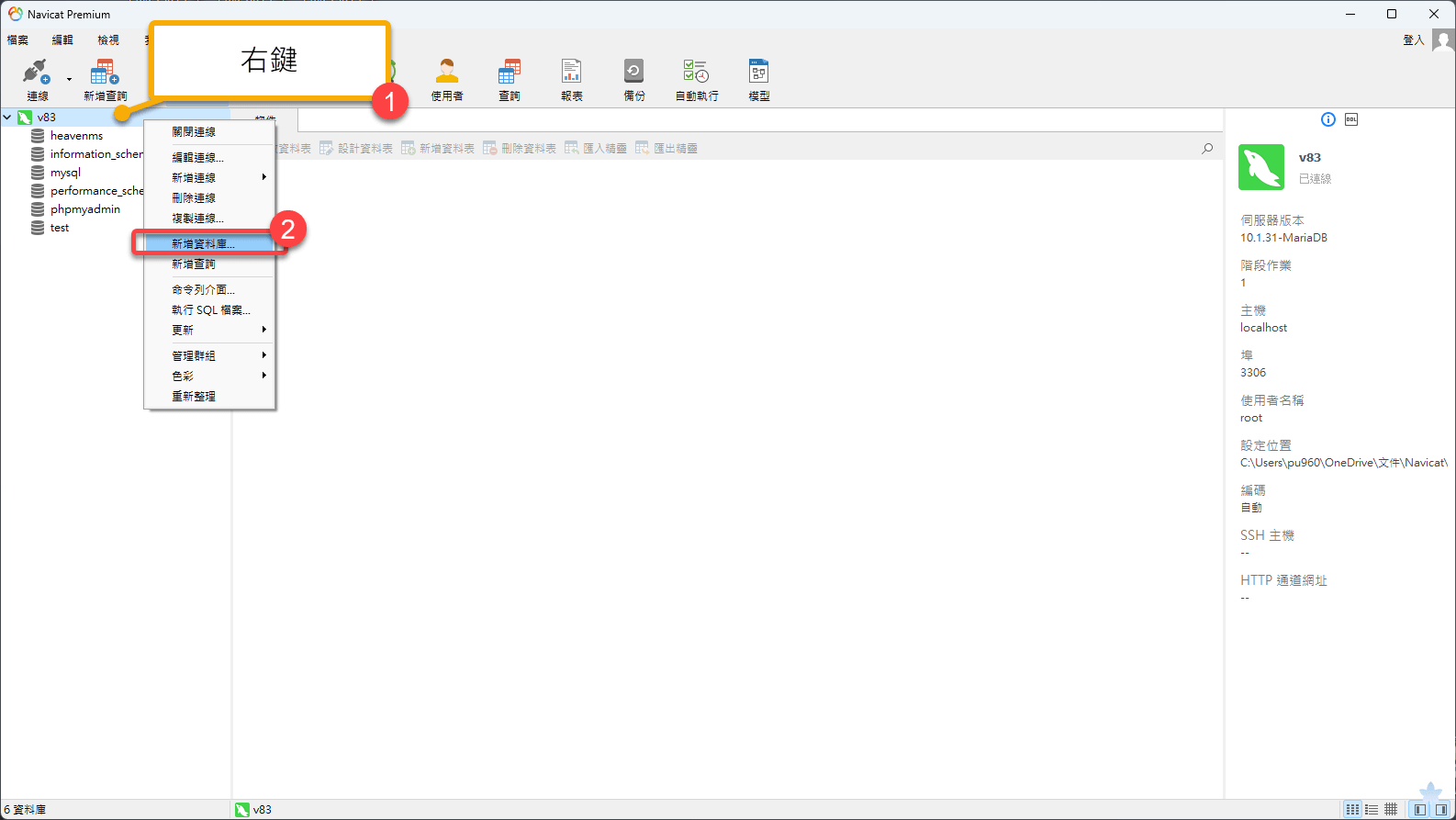Image resolution: width=1456 pixels, height=820 pixels.
Task: Collapse the v83 connection tree node
Action: tap(7, 118)
